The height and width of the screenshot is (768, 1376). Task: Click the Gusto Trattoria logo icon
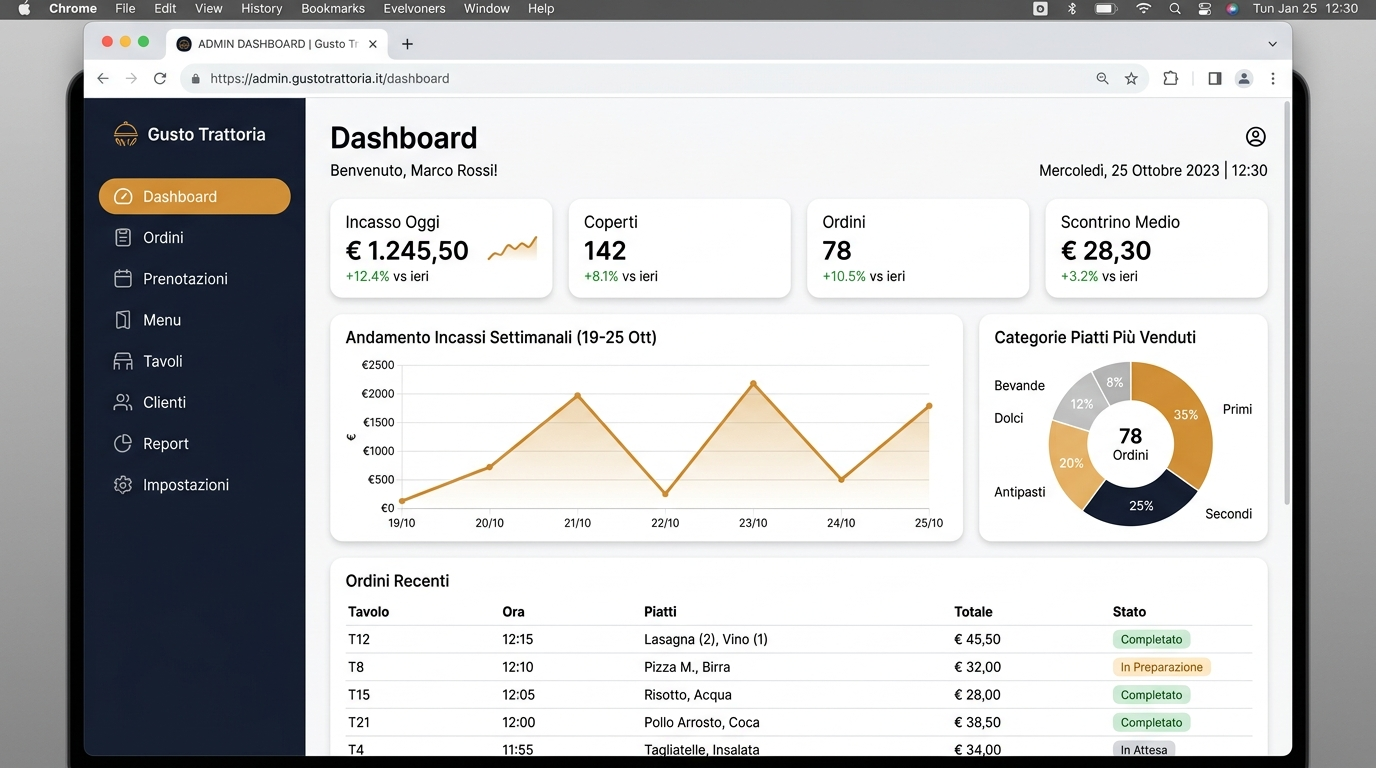point(126,134)
